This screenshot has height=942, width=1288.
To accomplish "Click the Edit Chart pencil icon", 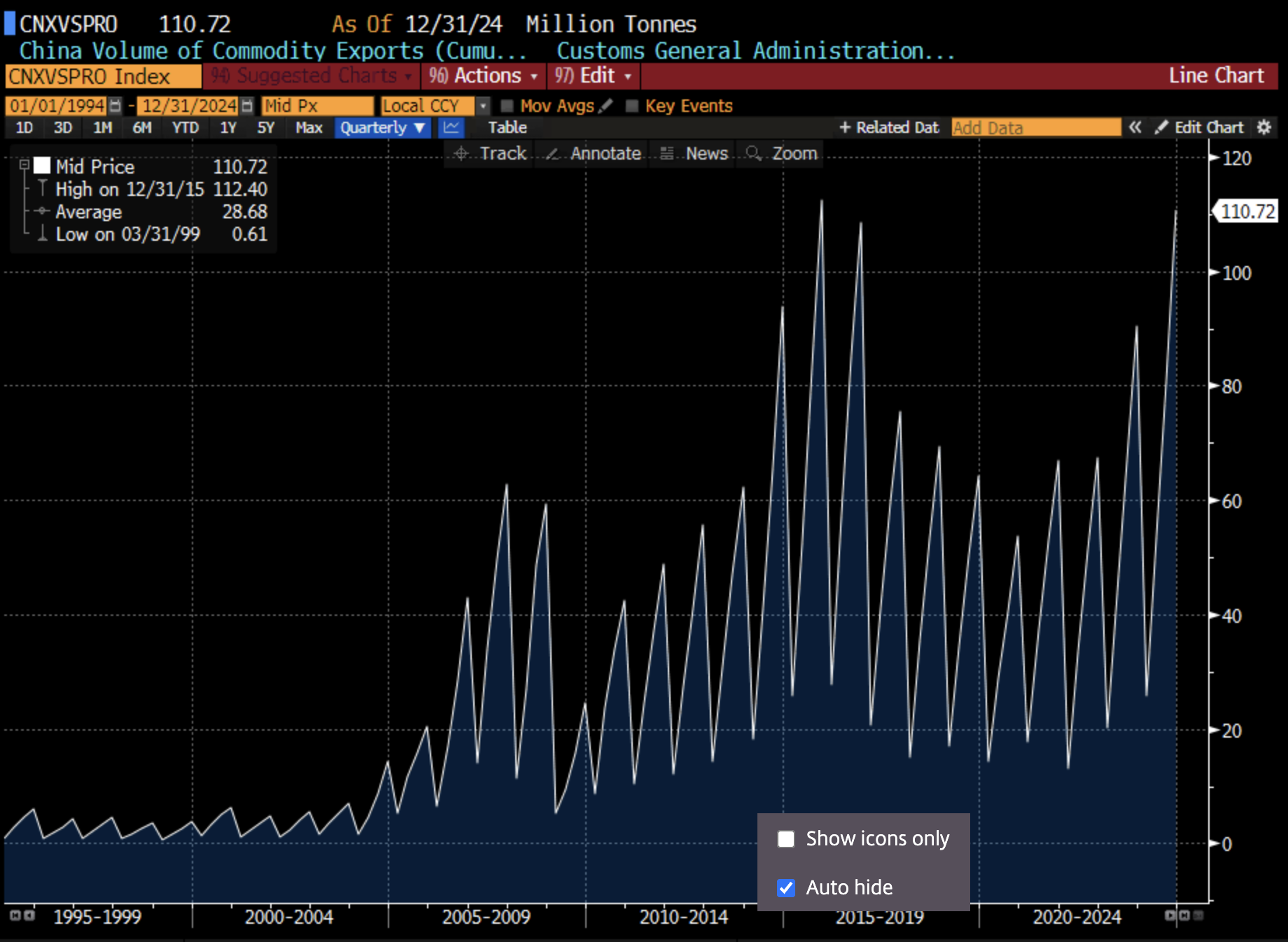I will pyautogui.click(x=1161, y=127).
